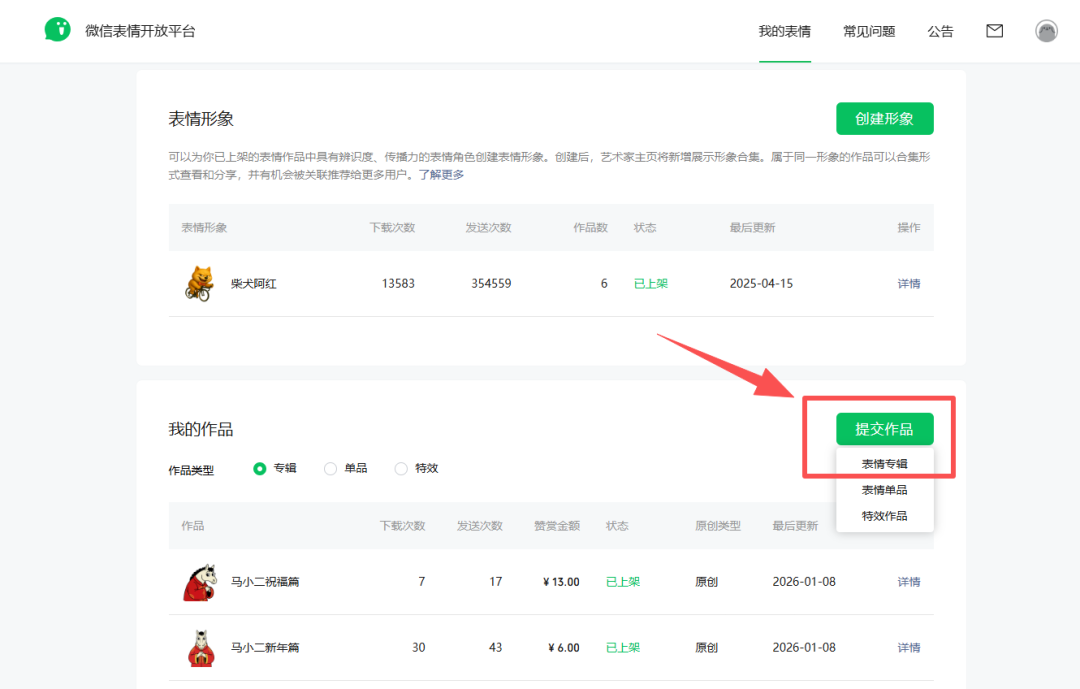Image resolution: width=1080 pixels, height=689 pixels.
Task: Switch to the 我的表情 tab
Action: click(x=785, y=31)
